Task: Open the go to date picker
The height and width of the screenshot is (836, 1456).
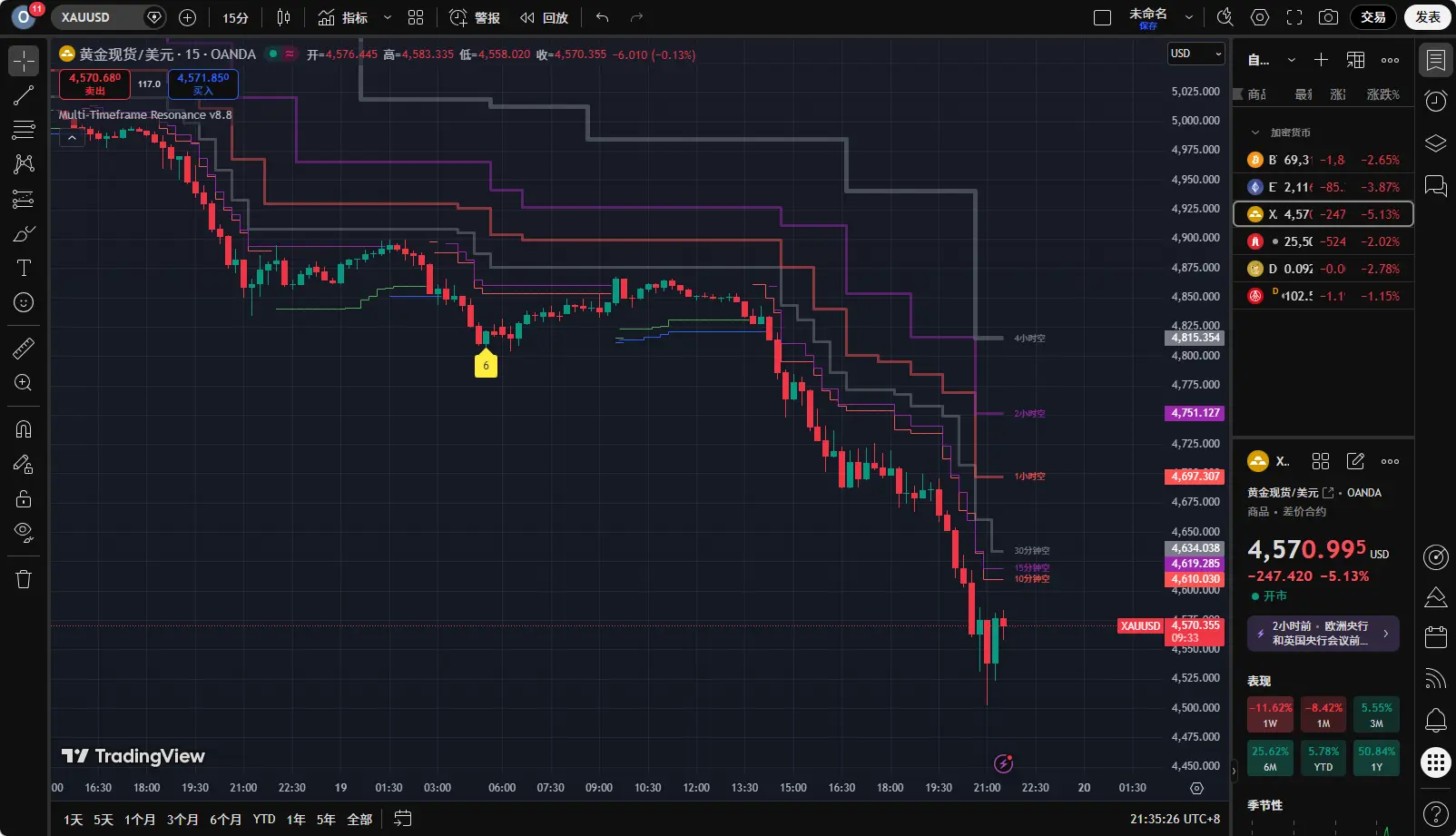Action: [x=403, y=819]
